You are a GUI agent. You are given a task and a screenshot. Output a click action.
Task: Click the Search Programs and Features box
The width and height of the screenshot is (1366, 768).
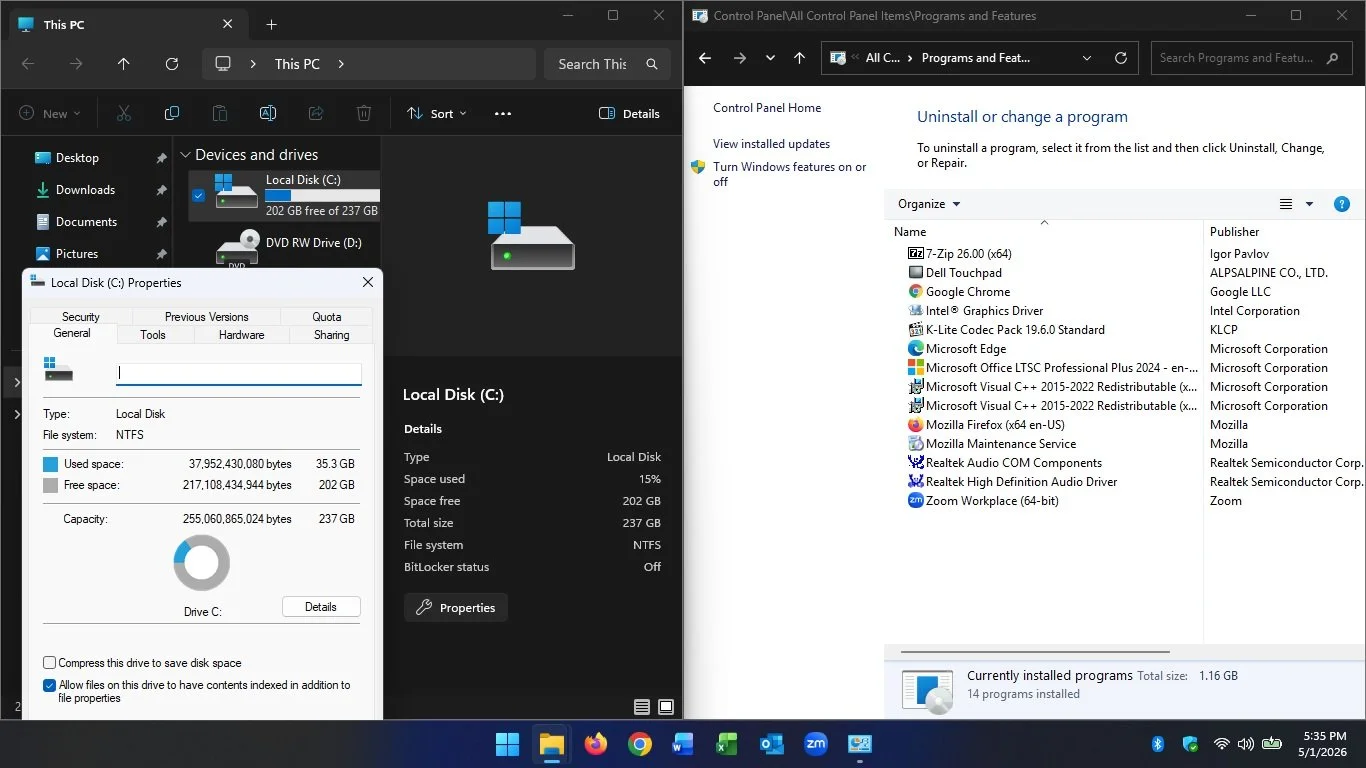(1250, 58)
